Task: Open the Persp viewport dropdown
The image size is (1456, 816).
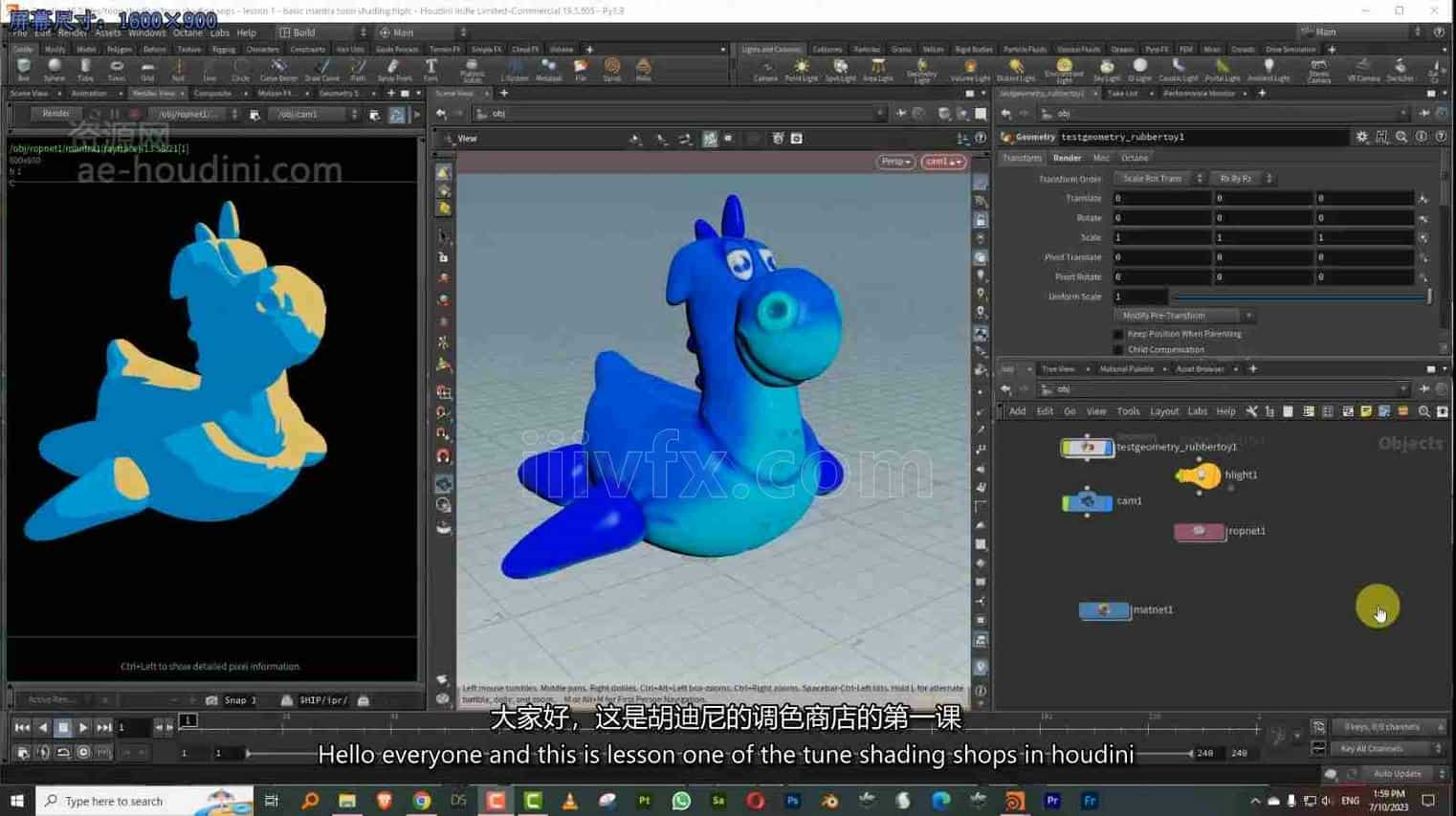Action: pyautogui.click(x=895, y=162)
